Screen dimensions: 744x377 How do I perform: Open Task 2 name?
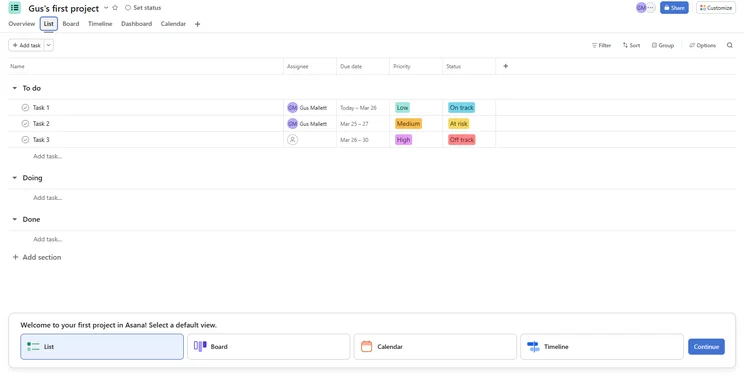[41, 124]
